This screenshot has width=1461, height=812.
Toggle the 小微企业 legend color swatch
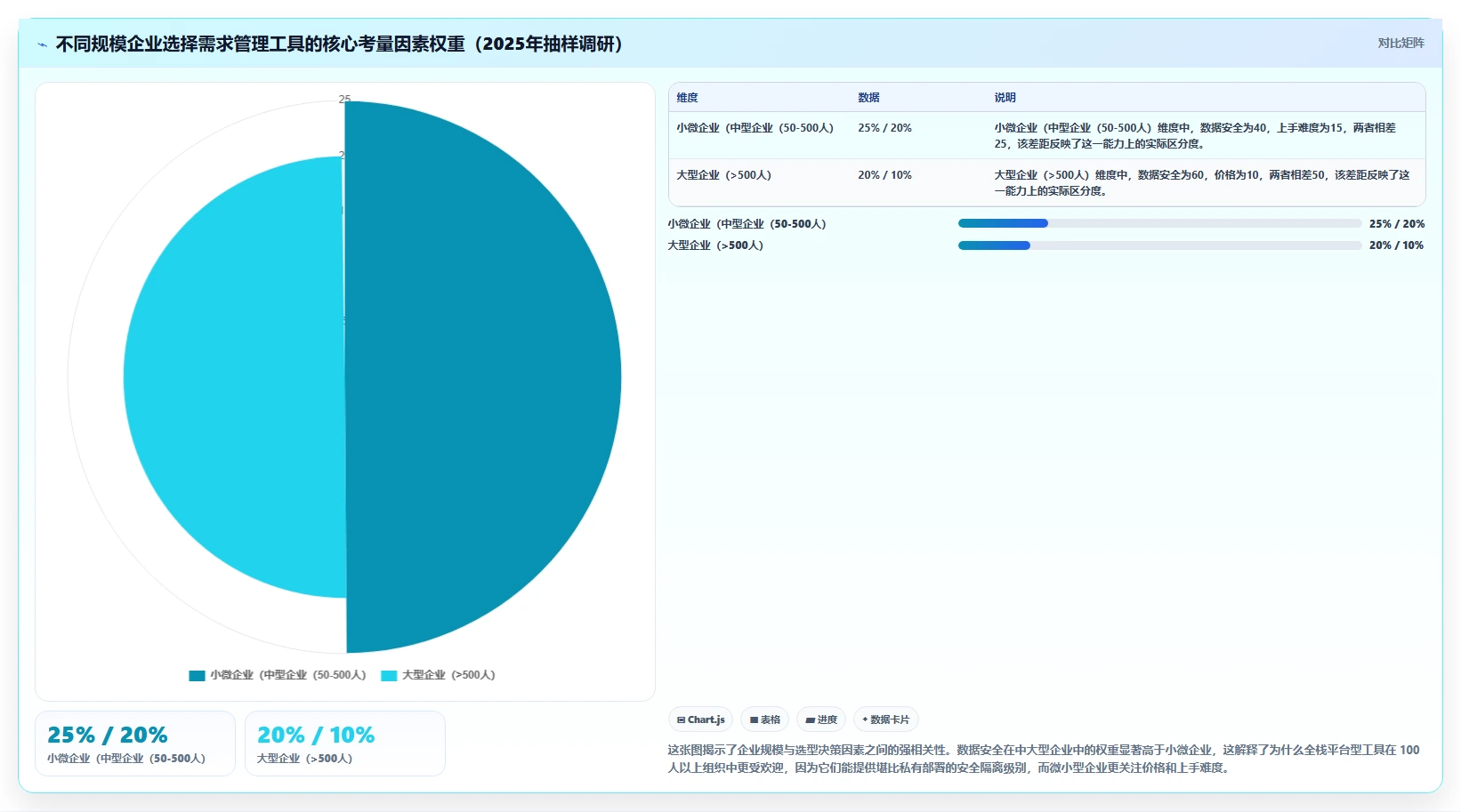[197, 675]
